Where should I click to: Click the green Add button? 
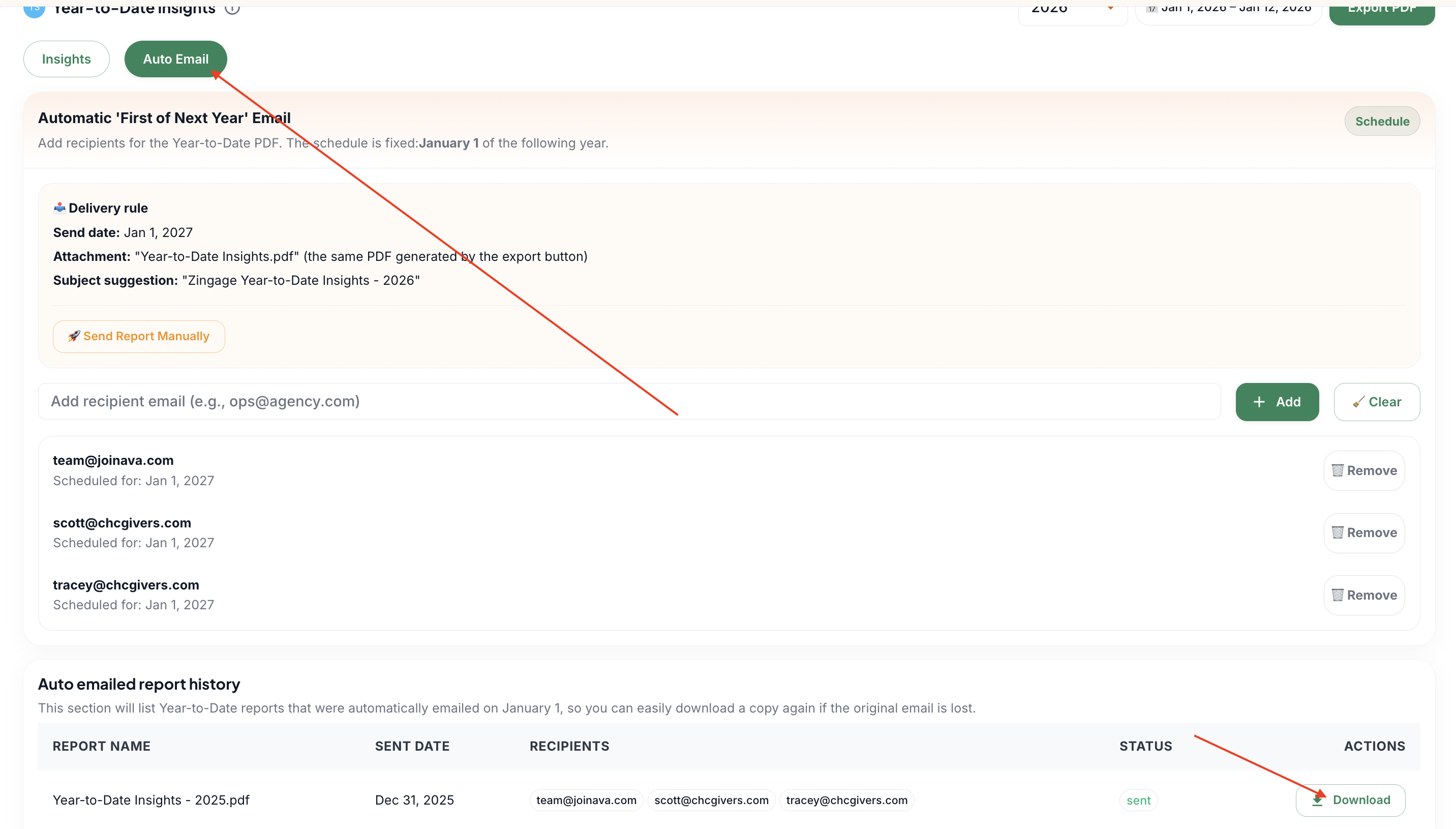click(x=1277, y=402)
